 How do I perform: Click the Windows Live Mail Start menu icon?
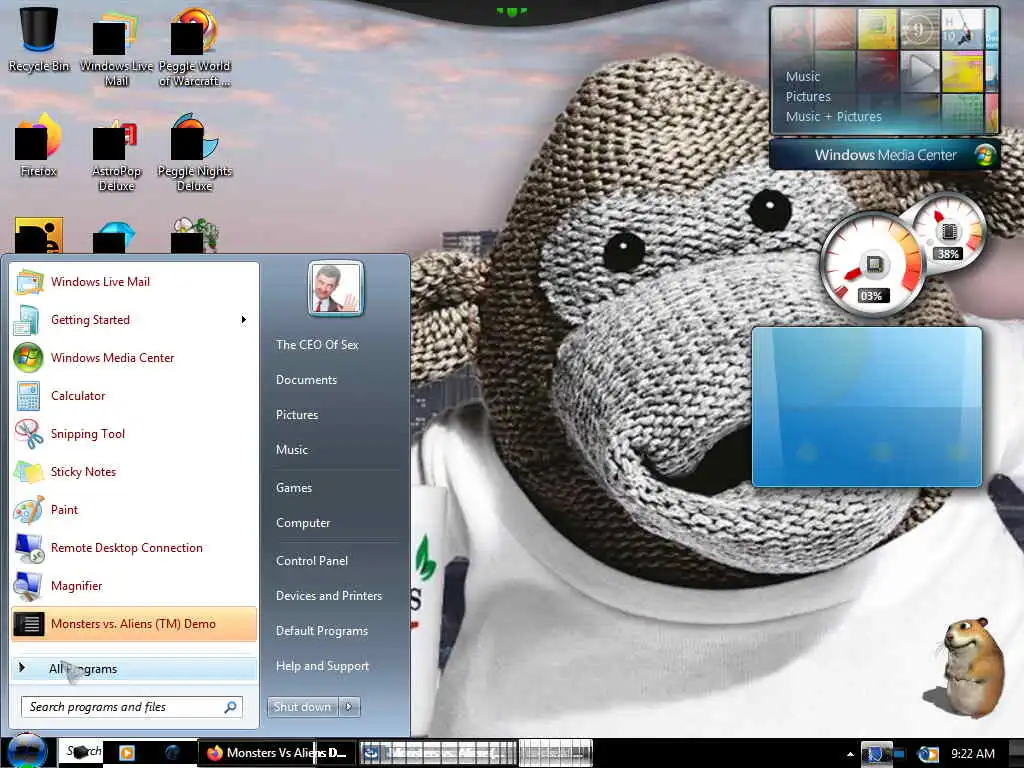coord(29,282)
